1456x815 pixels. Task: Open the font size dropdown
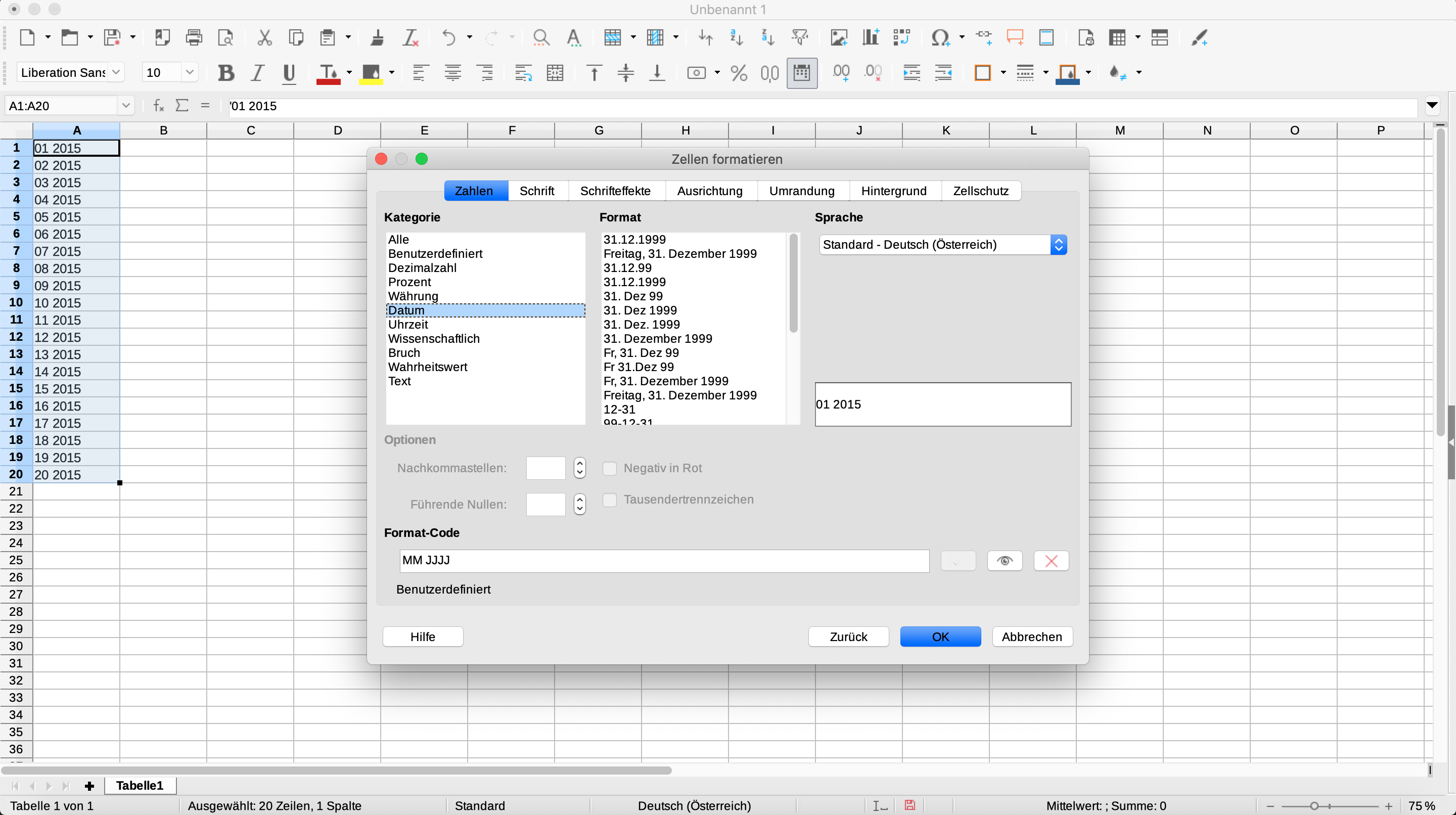point(190,72)
